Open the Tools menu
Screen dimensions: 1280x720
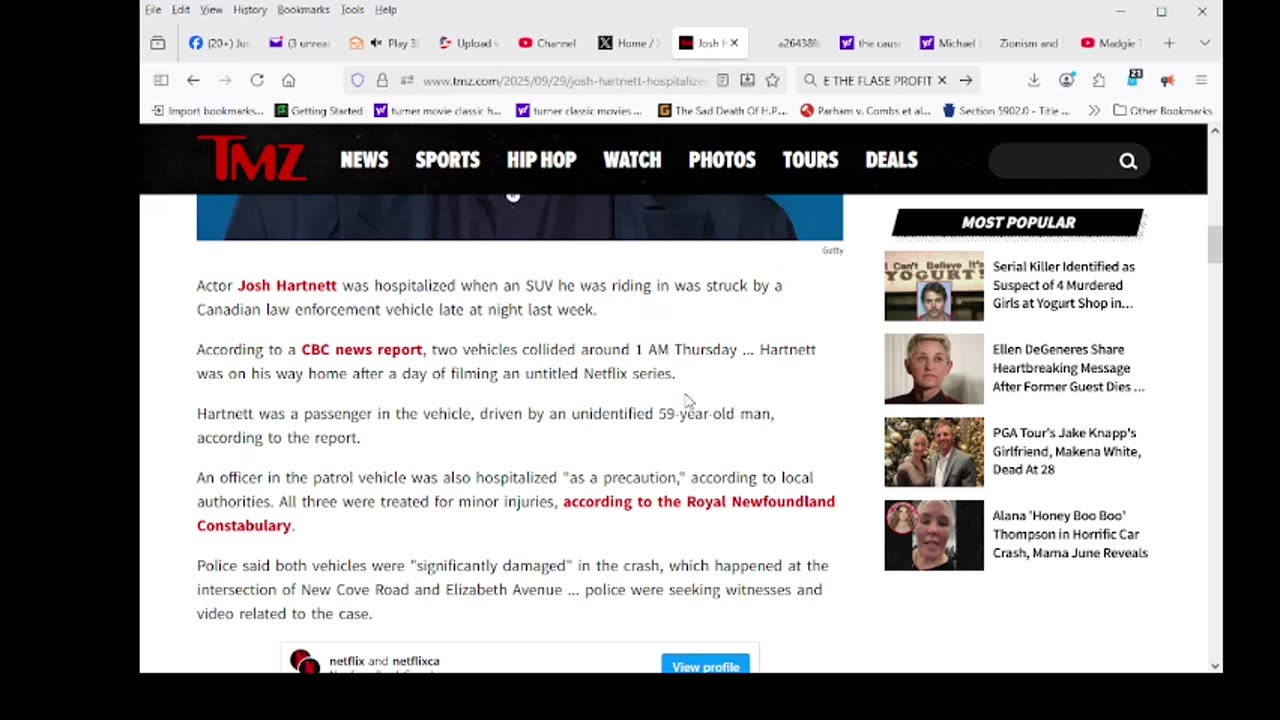tap(352, 10)
